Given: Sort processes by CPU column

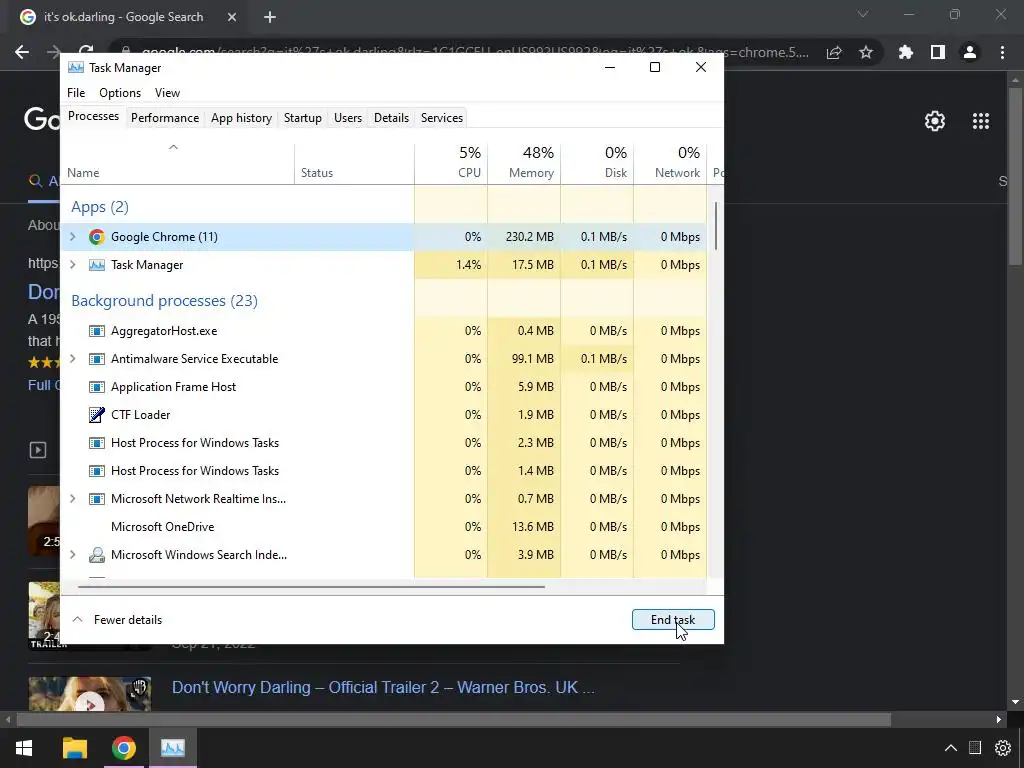Looking at the screenshot, I should click(x=451, y=163).
